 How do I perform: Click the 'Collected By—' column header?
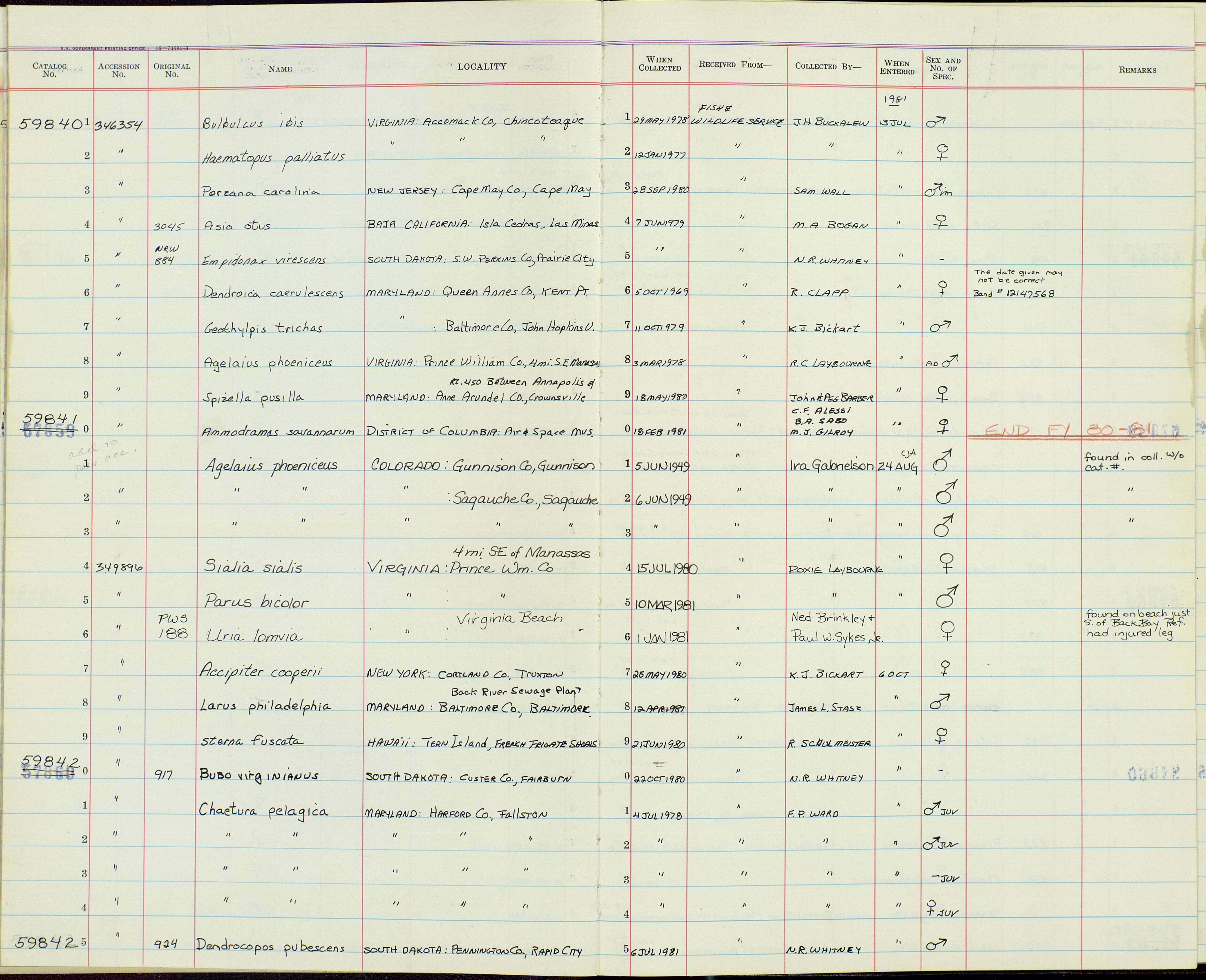click(x=828, y=66)
